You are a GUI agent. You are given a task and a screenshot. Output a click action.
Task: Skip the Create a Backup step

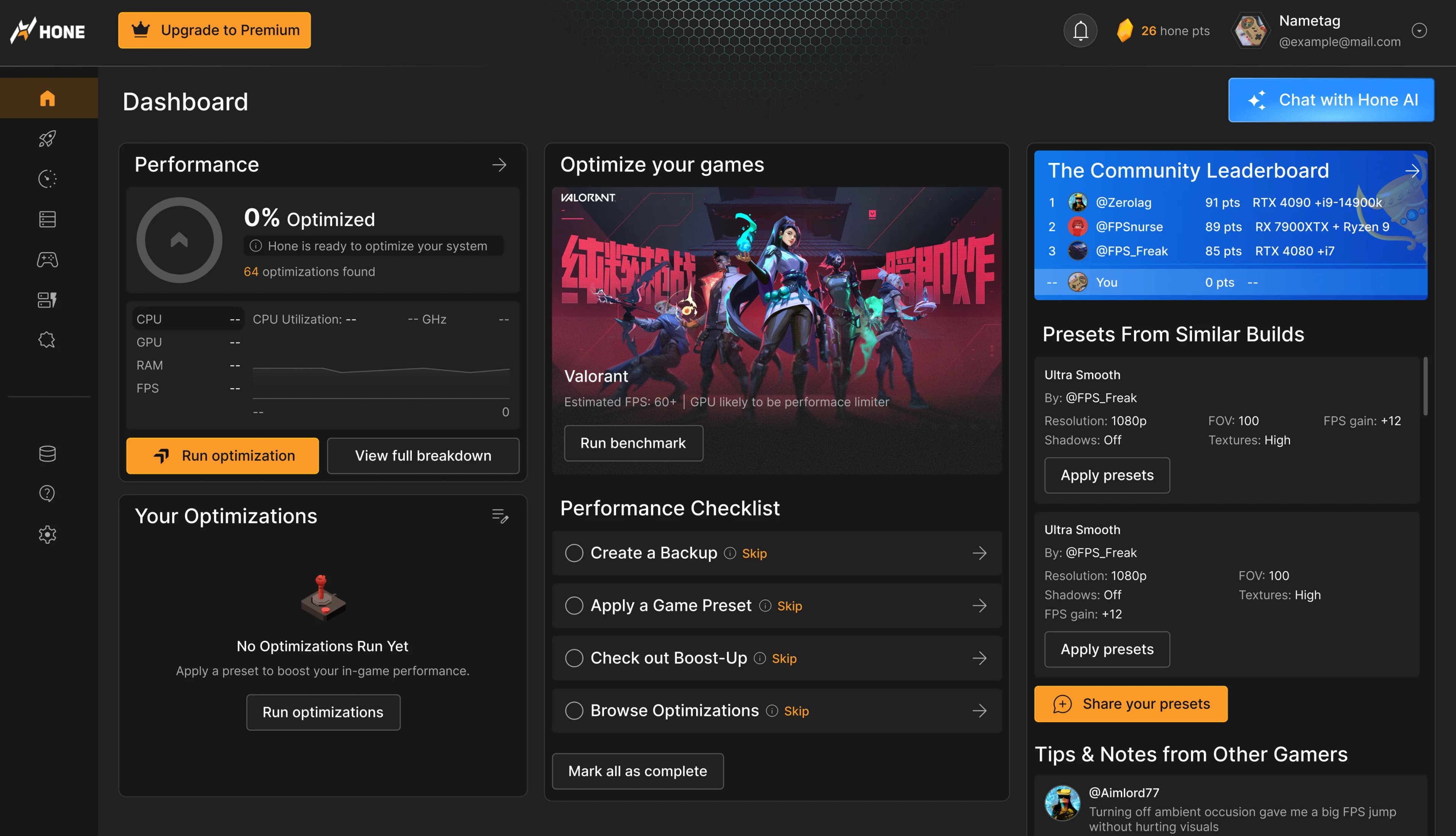tap(754, 554)
